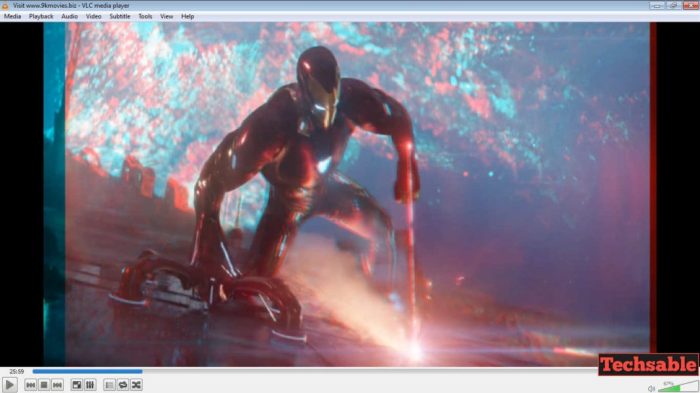Close the VLC media player window

tap(691, 5)
